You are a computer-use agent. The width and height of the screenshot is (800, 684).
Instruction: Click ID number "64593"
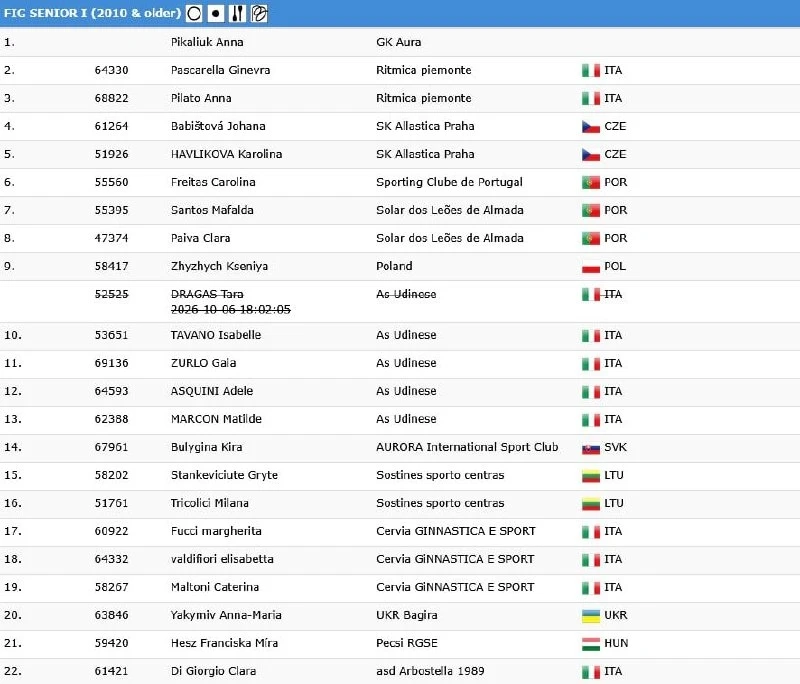click(x=111, y=391)
